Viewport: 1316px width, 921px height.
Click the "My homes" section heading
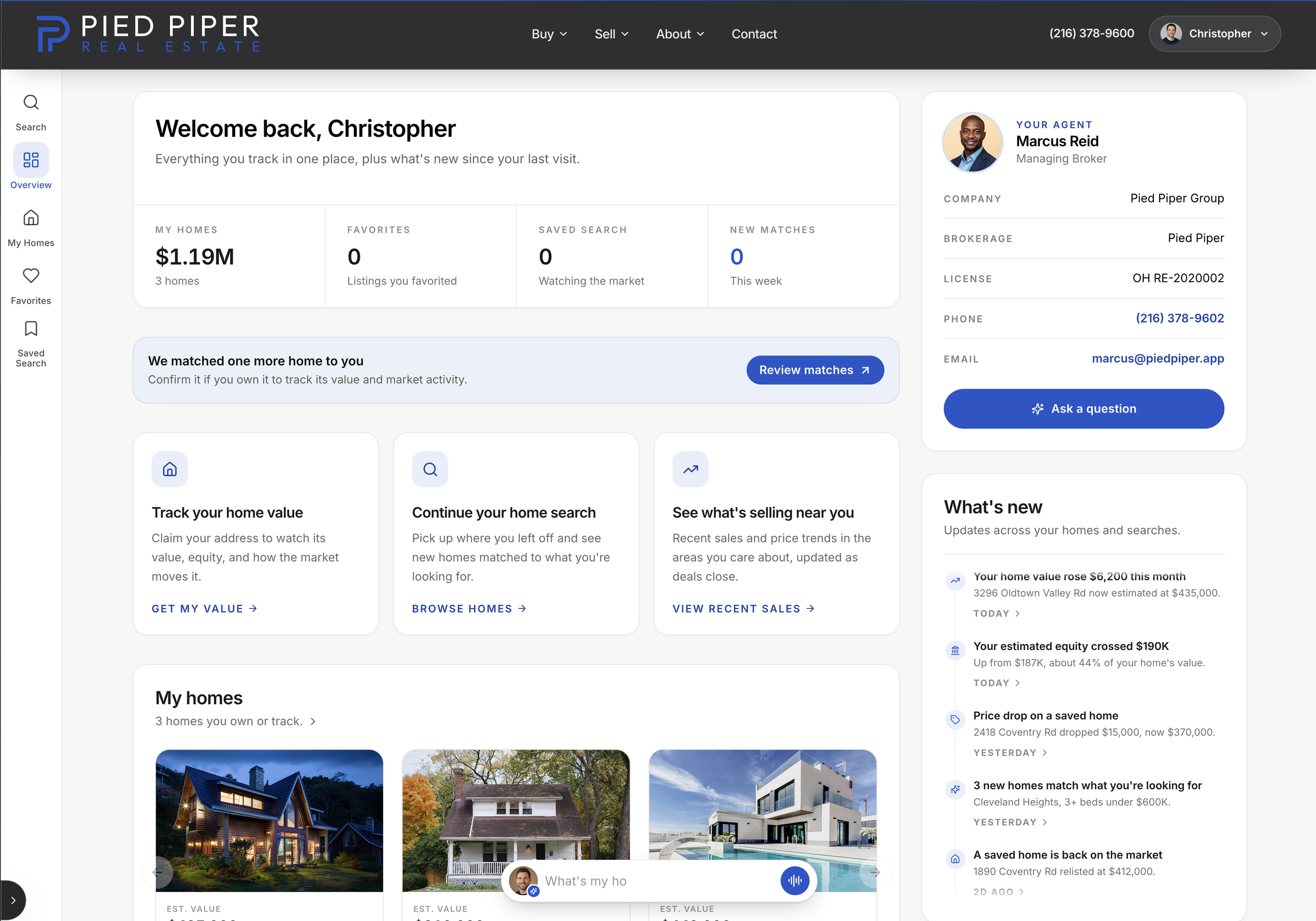pos(199,697)
